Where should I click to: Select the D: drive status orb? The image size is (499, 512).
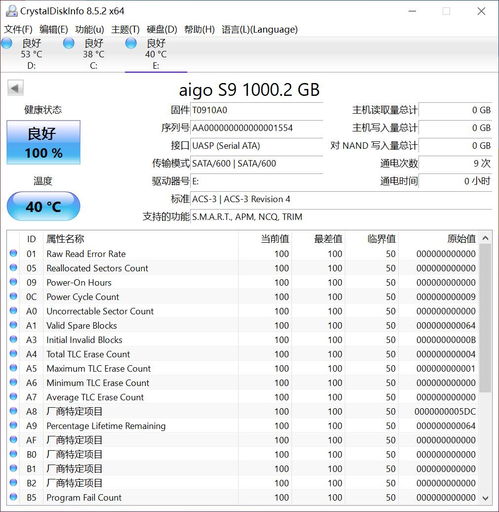click(x=7, y=43)
